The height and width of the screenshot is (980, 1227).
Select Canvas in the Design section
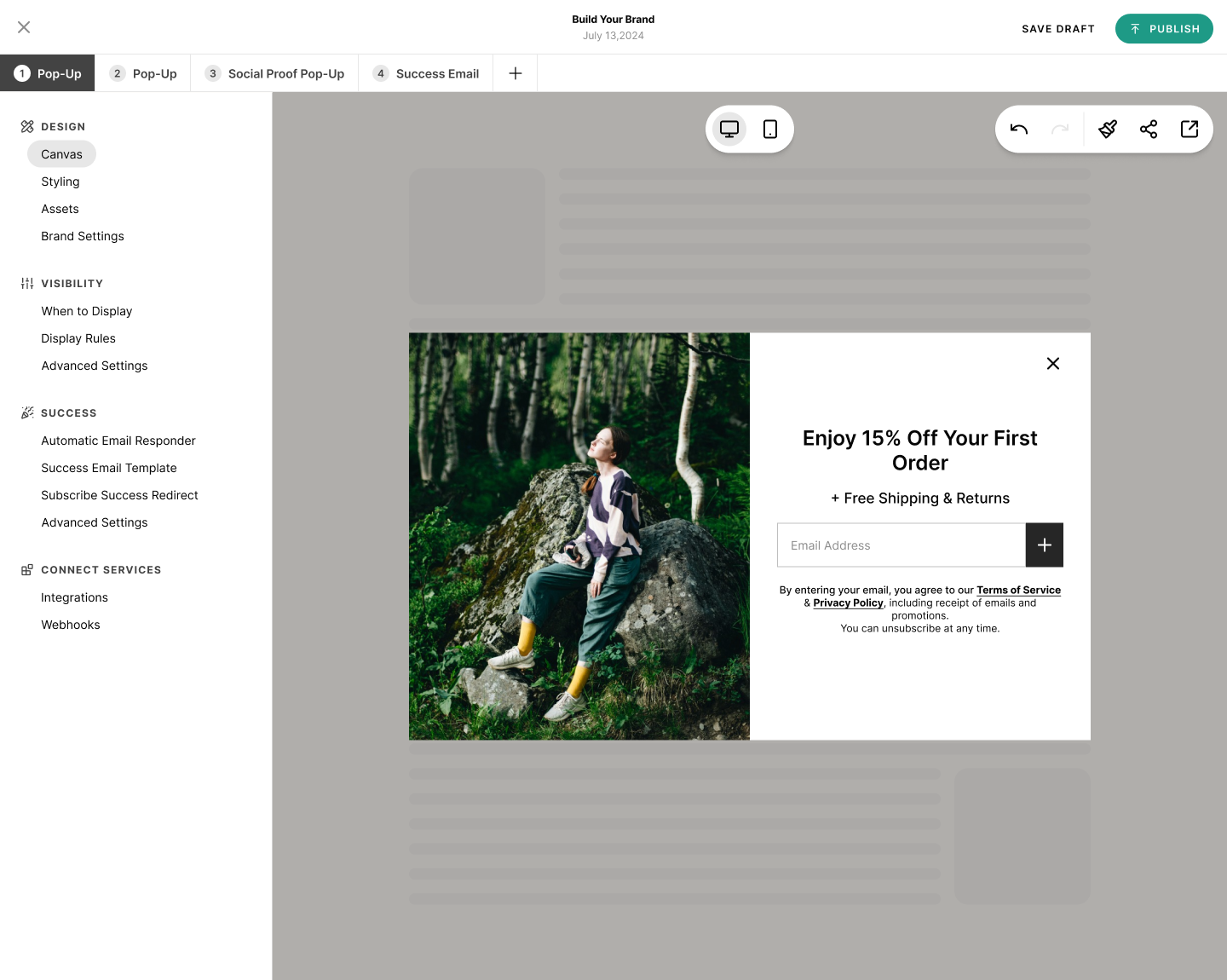(x=61, y=154)
